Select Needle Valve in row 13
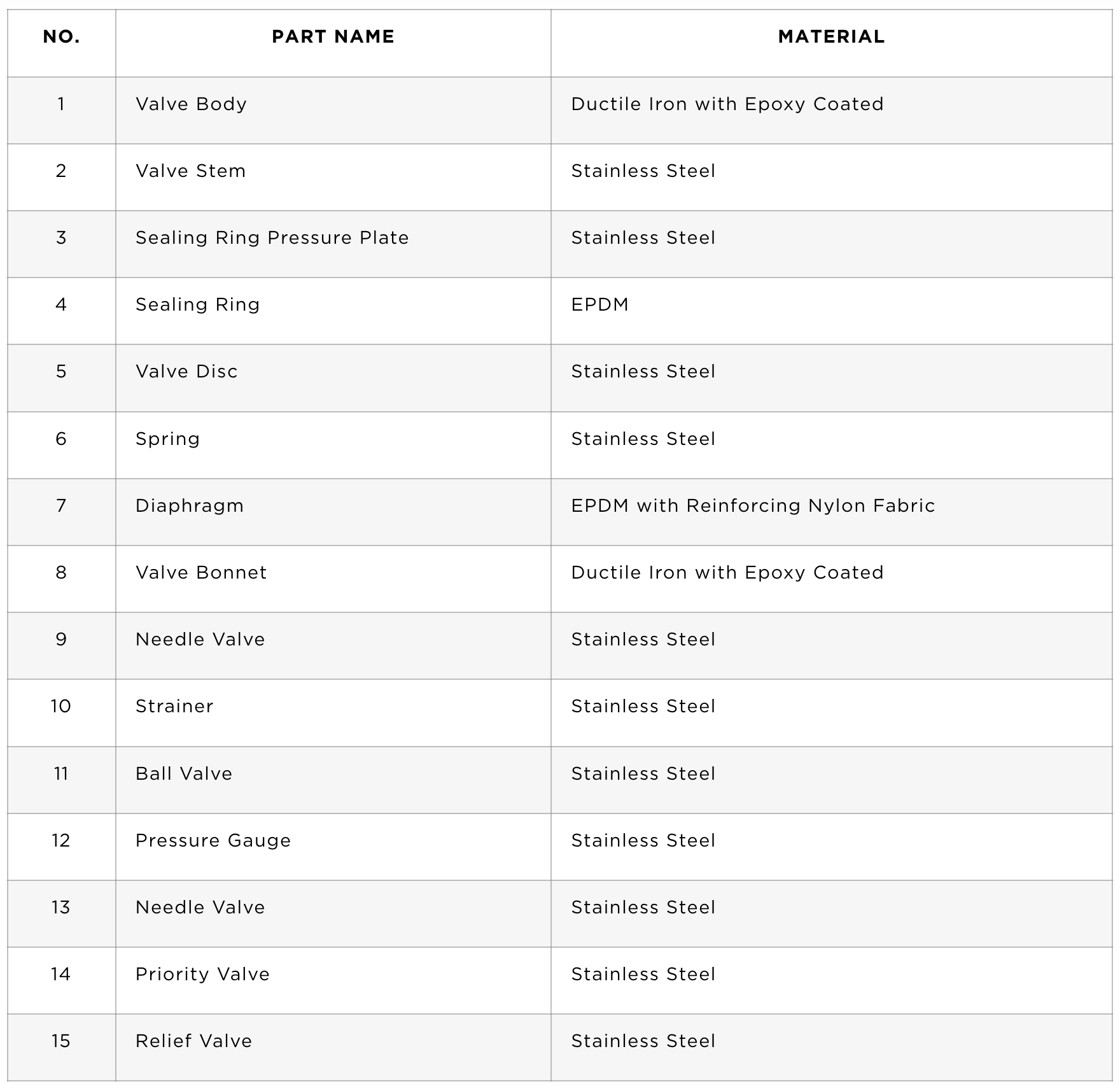 (x=200, y=908)
